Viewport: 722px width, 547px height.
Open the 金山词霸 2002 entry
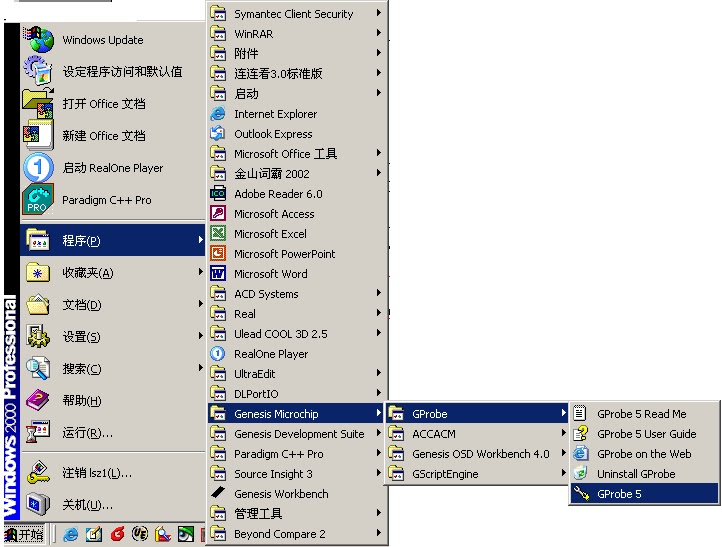tap(296, 174)
